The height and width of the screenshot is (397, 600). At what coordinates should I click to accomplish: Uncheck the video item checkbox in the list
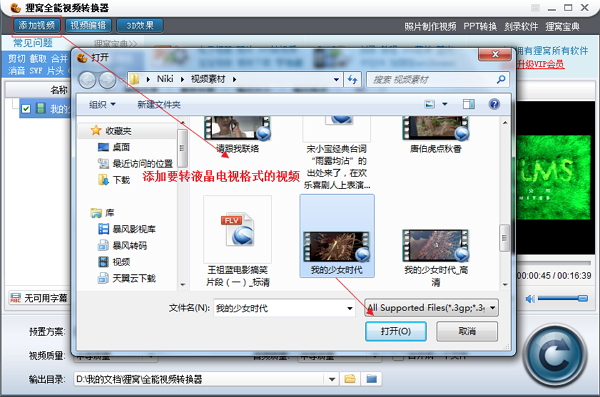coord(26,109)
